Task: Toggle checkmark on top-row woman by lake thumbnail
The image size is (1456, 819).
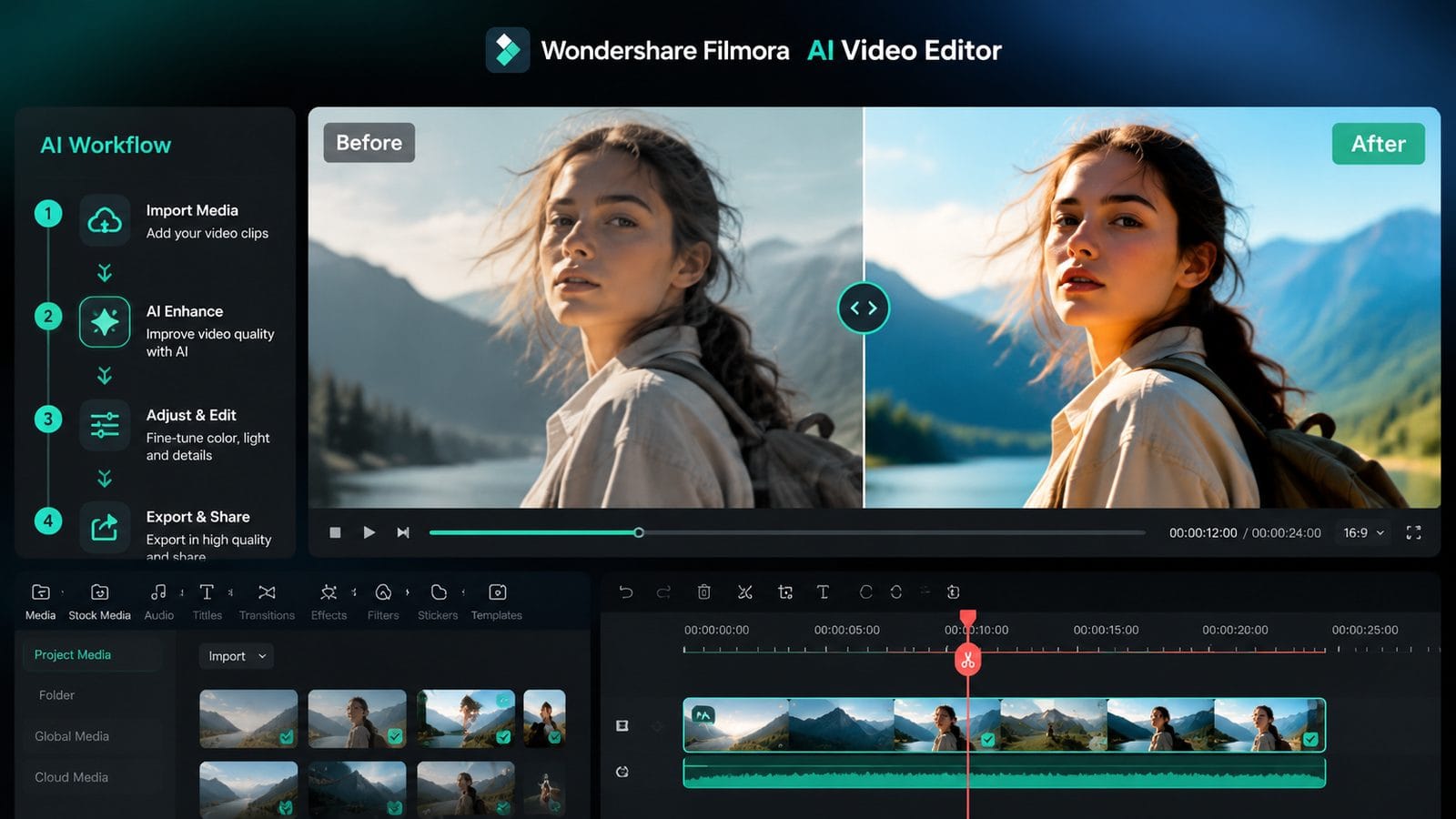Action: point(395,736)
